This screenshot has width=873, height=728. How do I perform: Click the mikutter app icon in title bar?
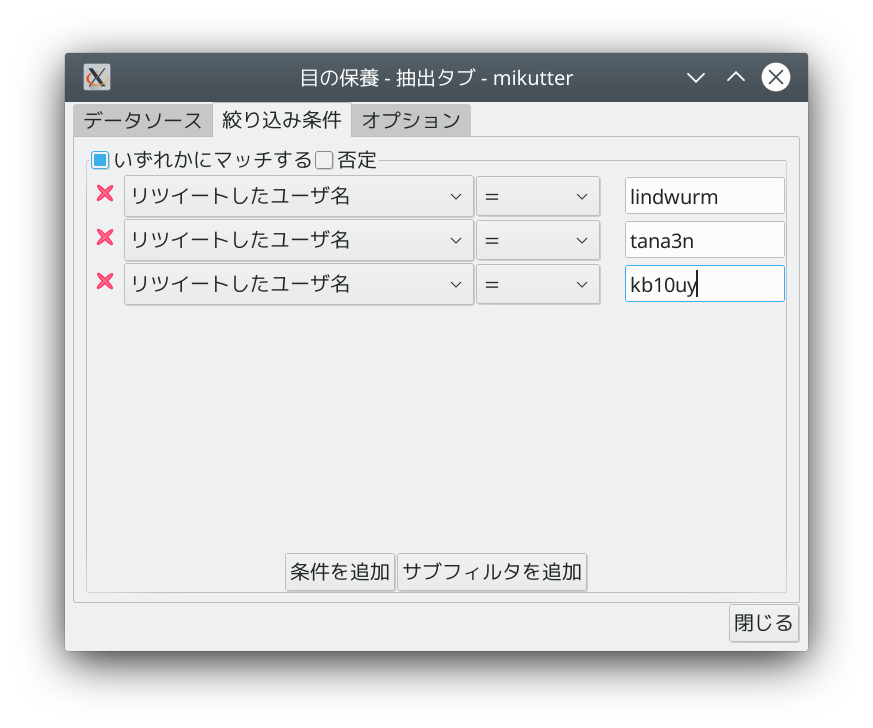click(97, 77)
